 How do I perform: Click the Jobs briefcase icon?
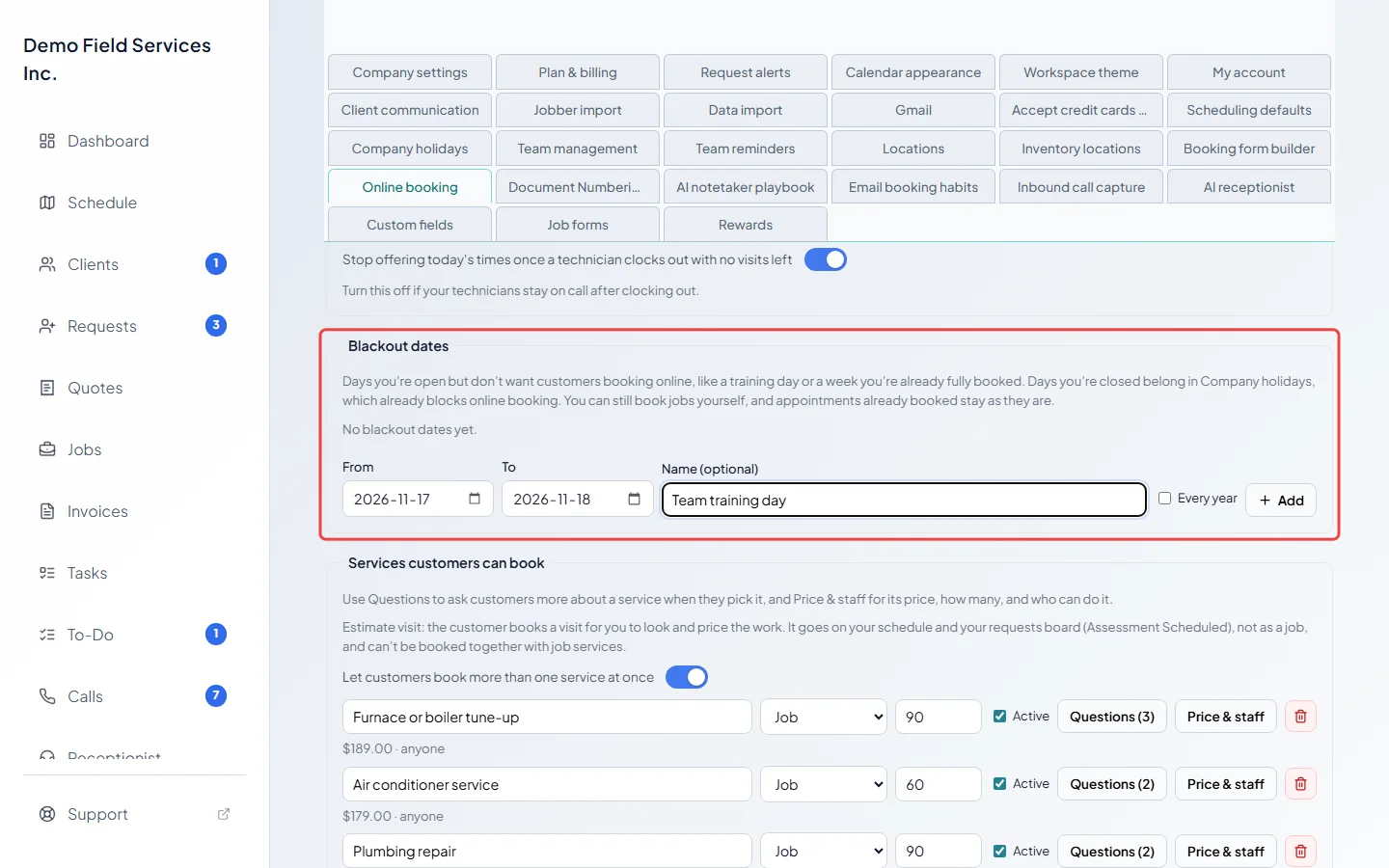tap(47, 449)
